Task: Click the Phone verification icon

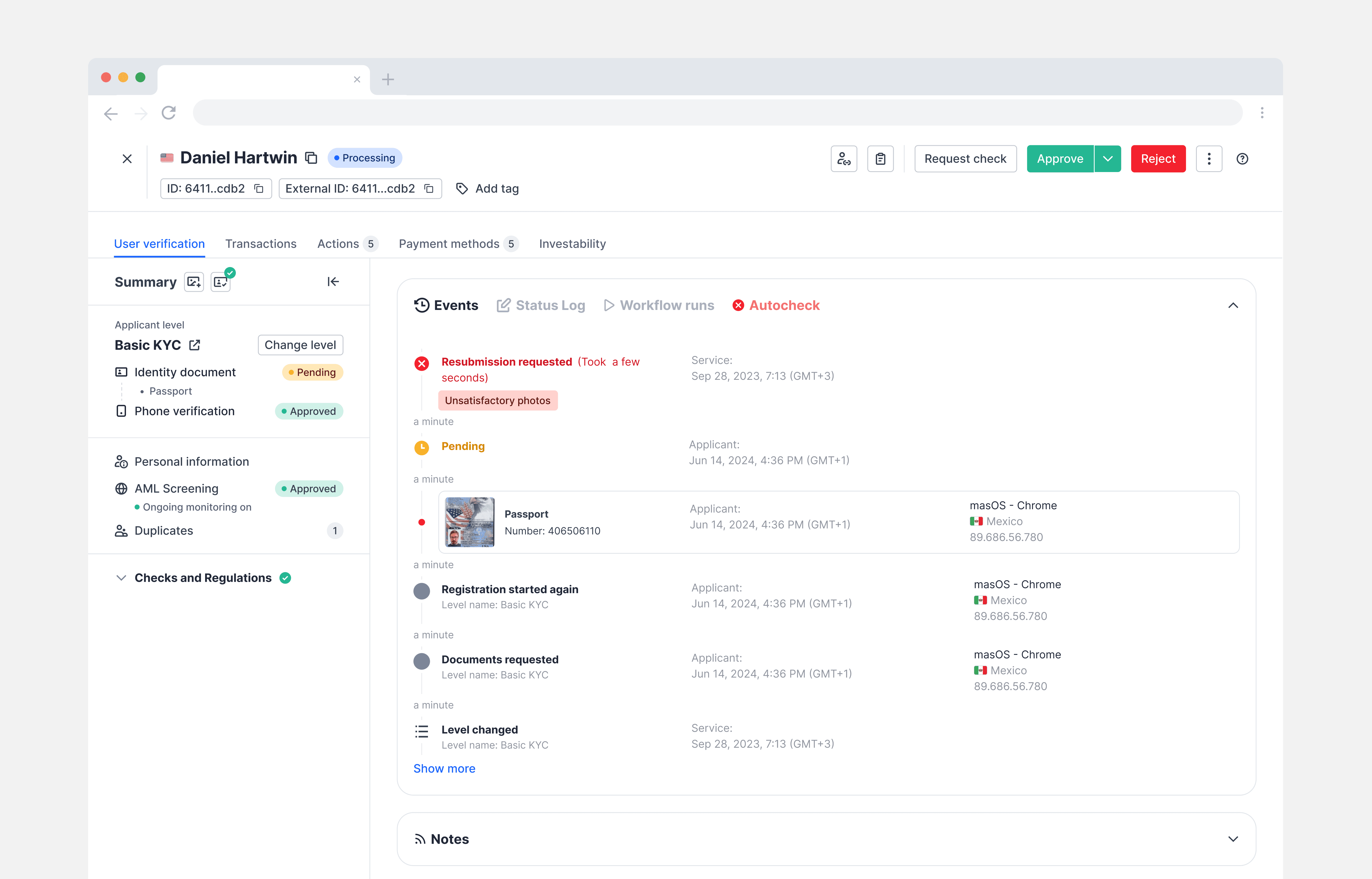Action: click(121, 411)
